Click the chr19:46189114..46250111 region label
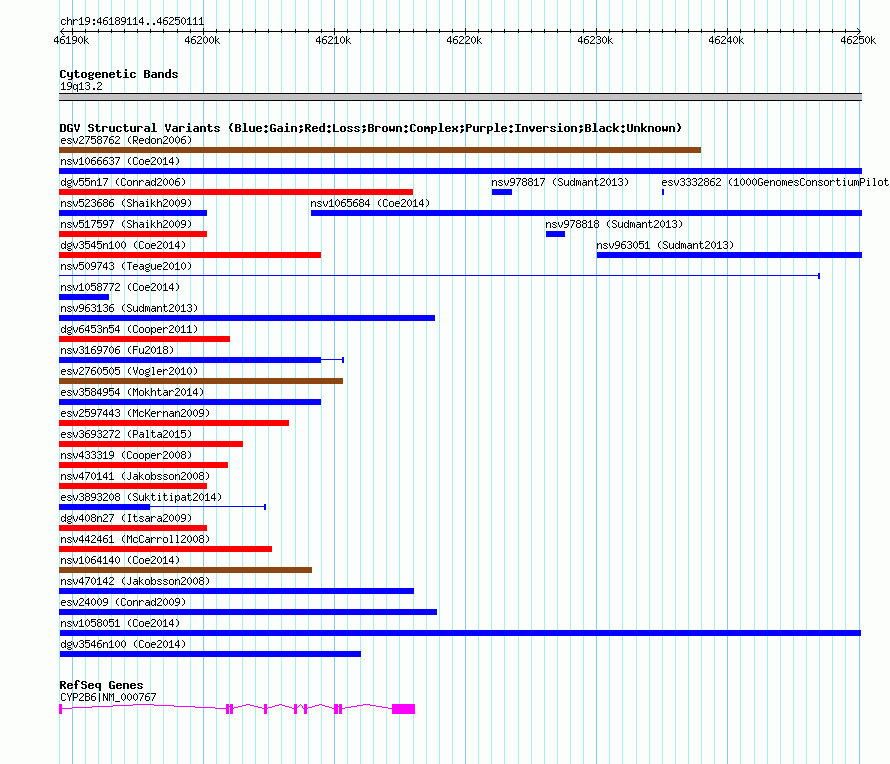Screen dimensions: 890x764 click(132, 22)
